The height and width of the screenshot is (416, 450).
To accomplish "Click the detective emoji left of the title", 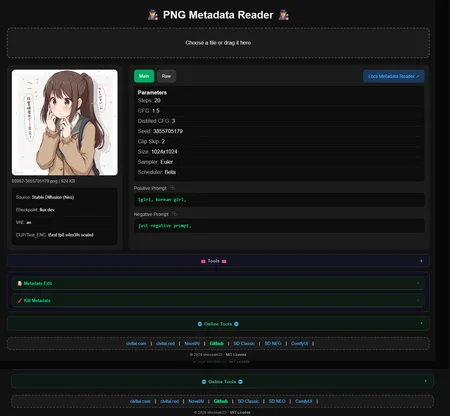I will [x=153, y=15].
